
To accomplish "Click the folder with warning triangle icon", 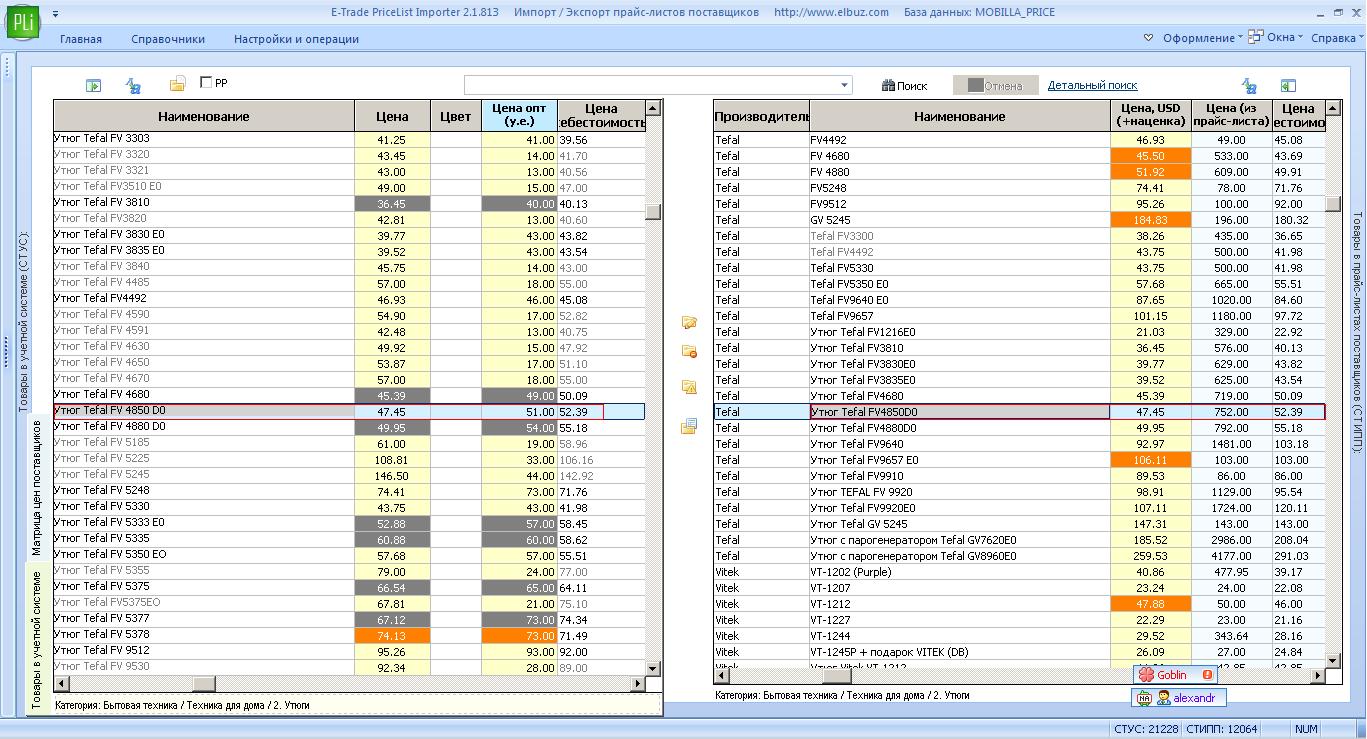I will coord(689,387).
